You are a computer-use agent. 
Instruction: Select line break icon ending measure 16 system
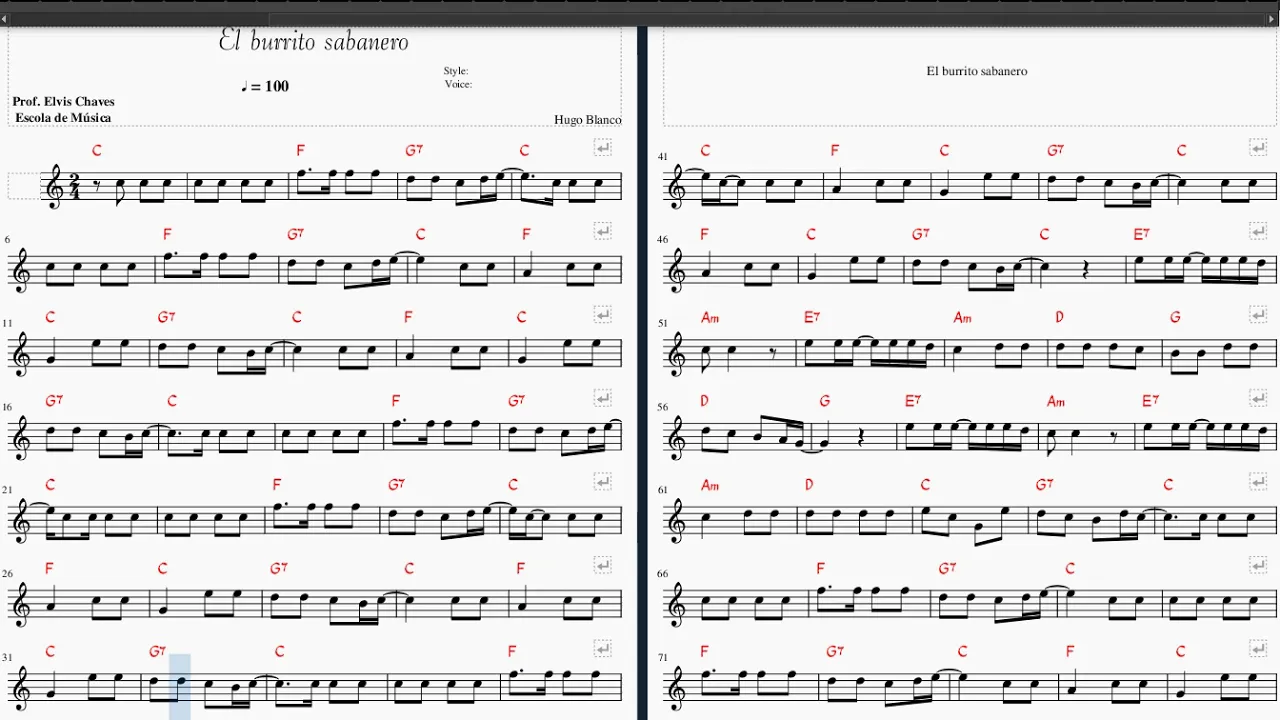coord(603,398)
